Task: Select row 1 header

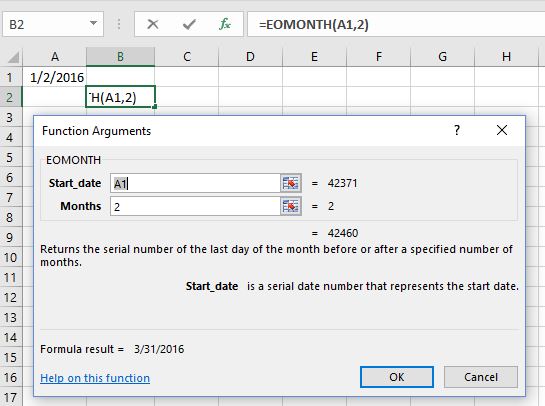Action: [10, 77]
